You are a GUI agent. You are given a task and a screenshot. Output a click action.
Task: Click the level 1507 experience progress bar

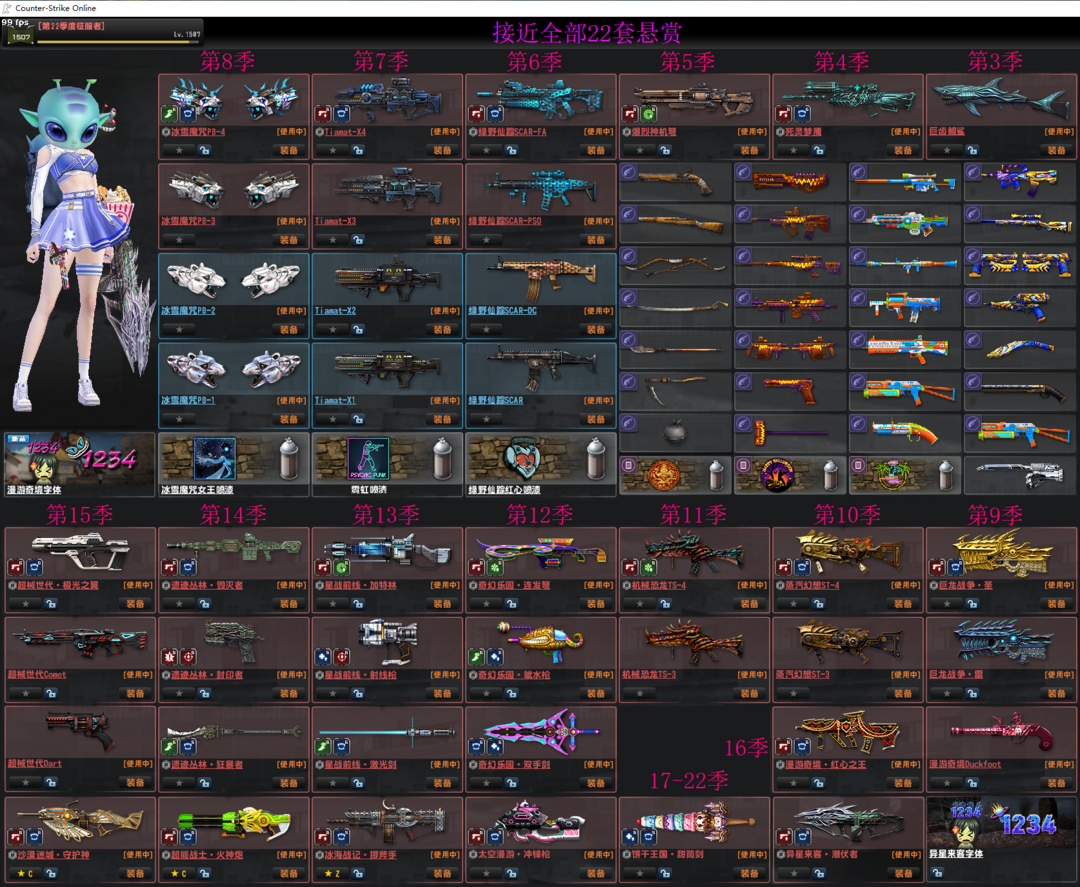point(118,41)
